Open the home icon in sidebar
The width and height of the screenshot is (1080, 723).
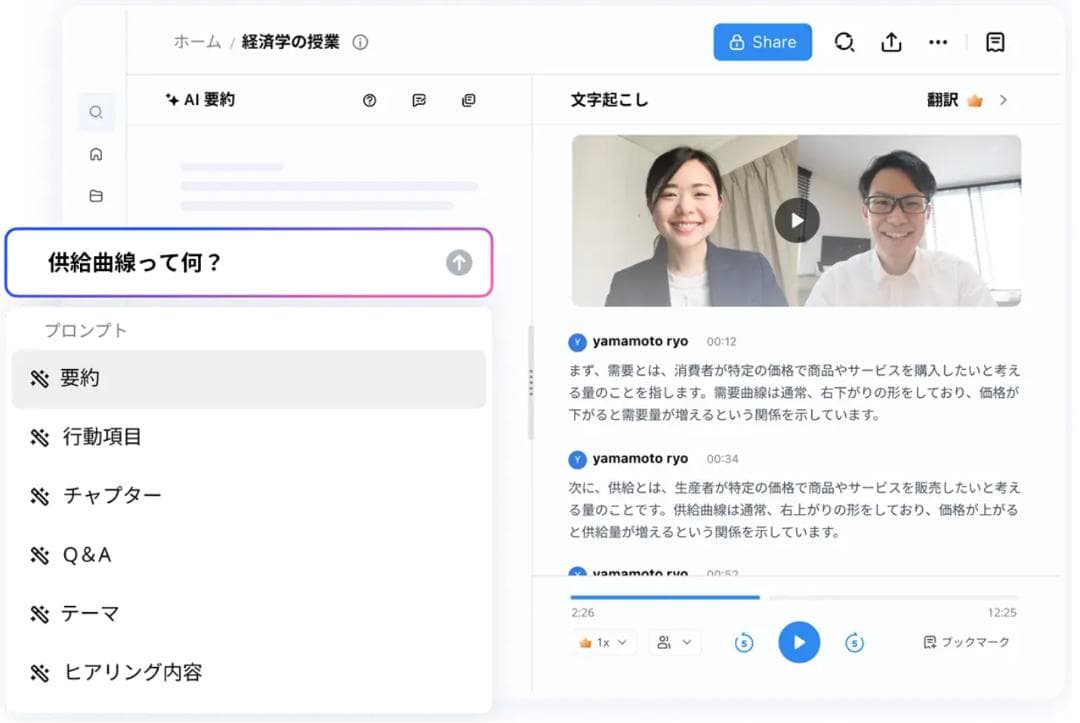pyautogui.click(x=96, y=154)
